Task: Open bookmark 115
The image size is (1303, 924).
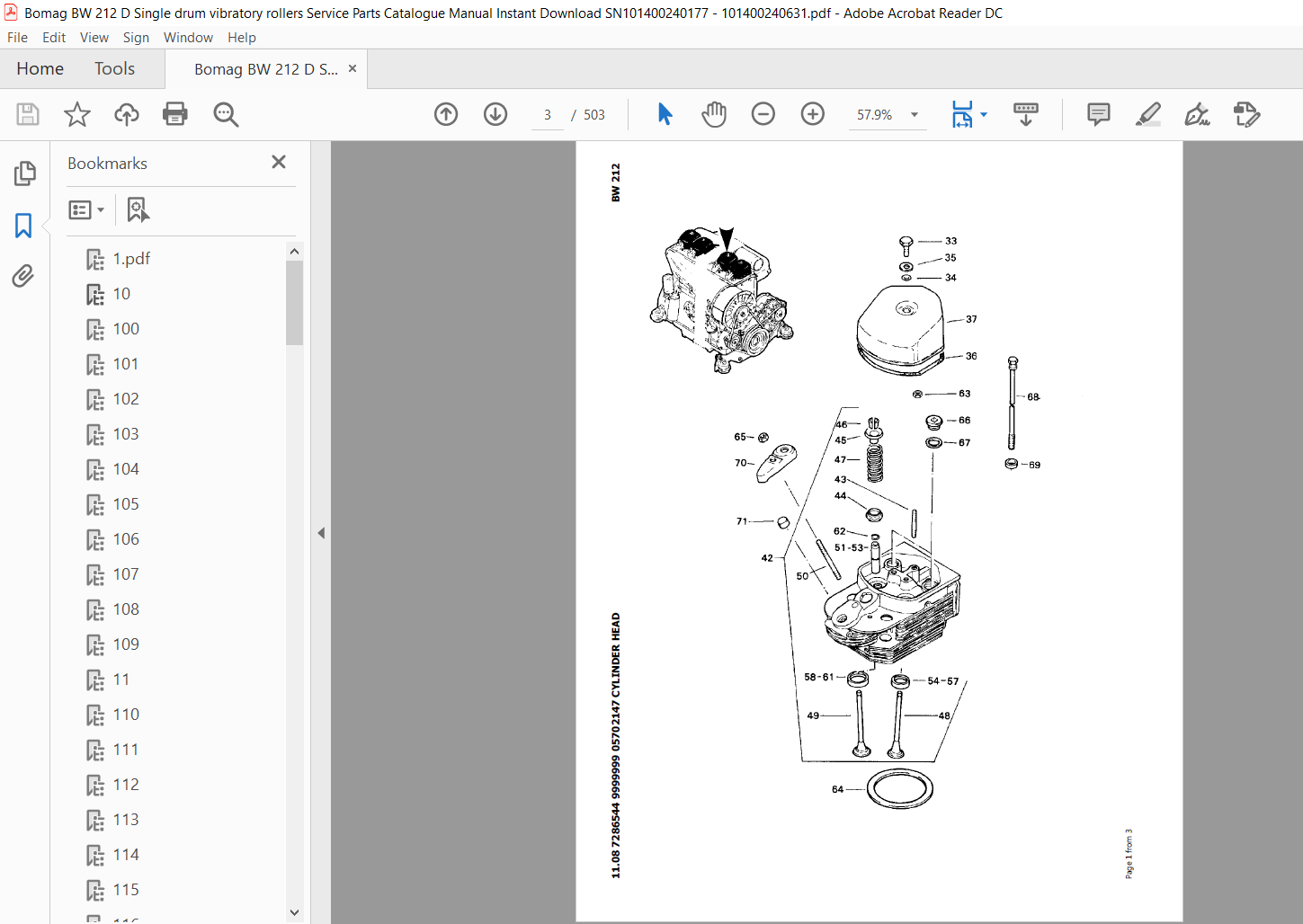Action: [x=126, y=890]
